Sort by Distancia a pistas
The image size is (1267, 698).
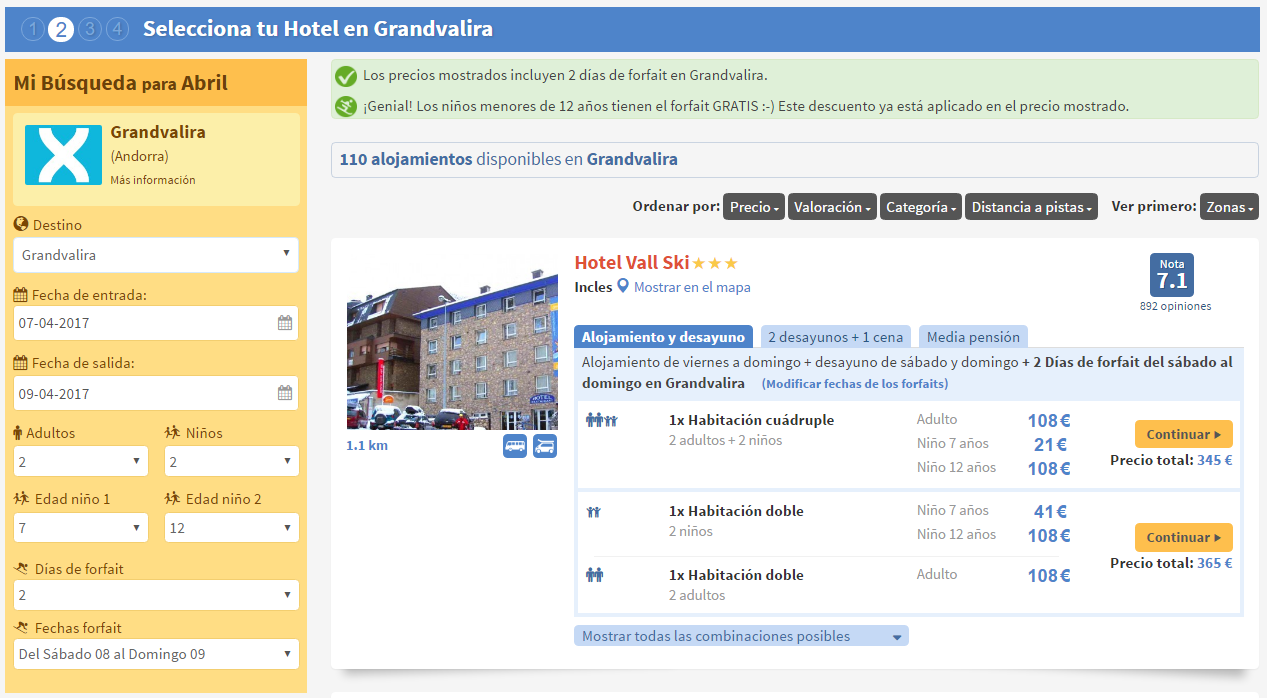click(x=1031, y=207)
